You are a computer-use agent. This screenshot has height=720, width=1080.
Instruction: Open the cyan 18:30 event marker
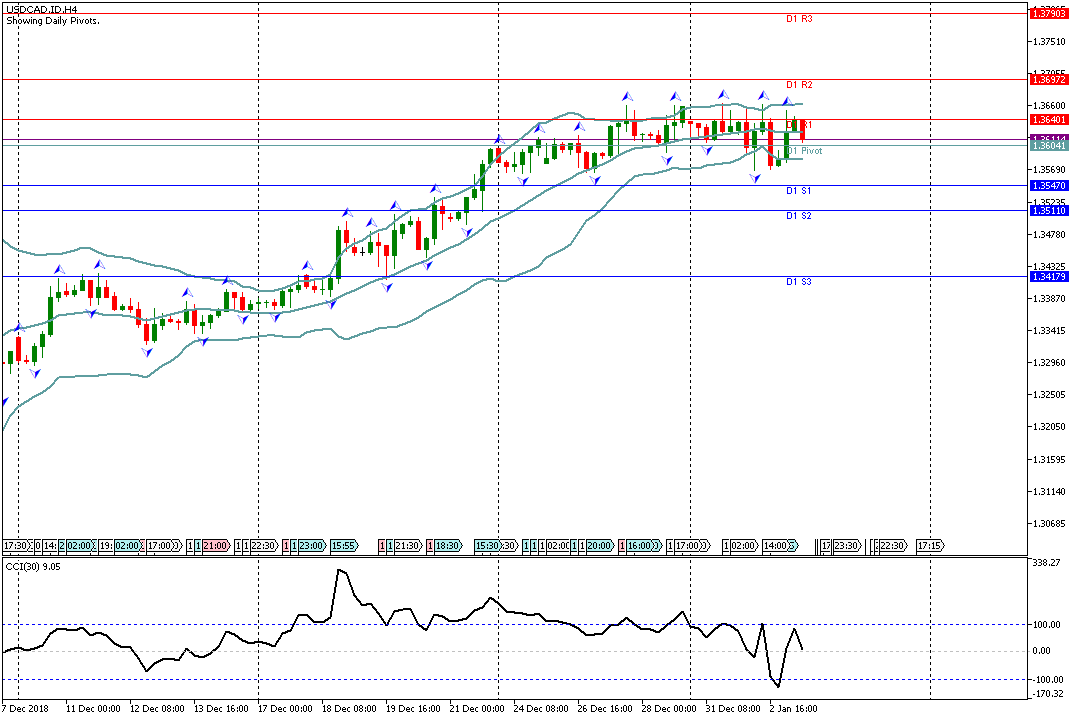(448, 546)
